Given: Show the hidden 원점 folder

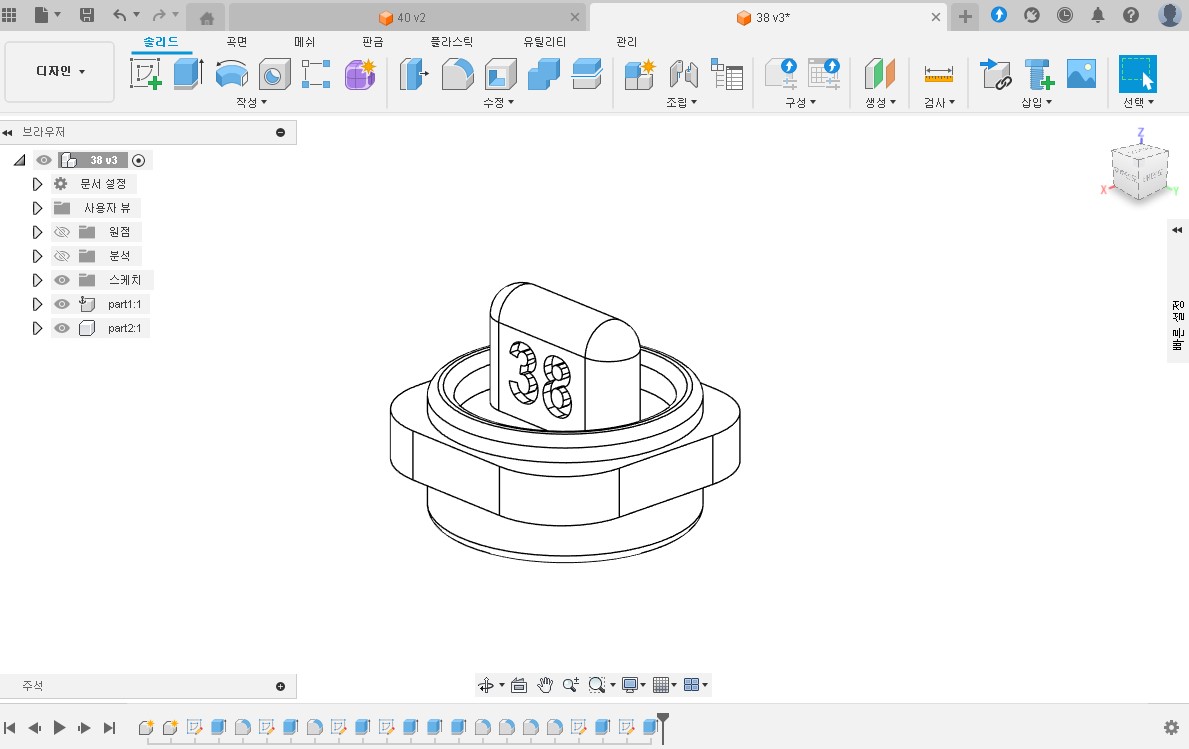Looking at the screenshot, I should click(62, 232).
